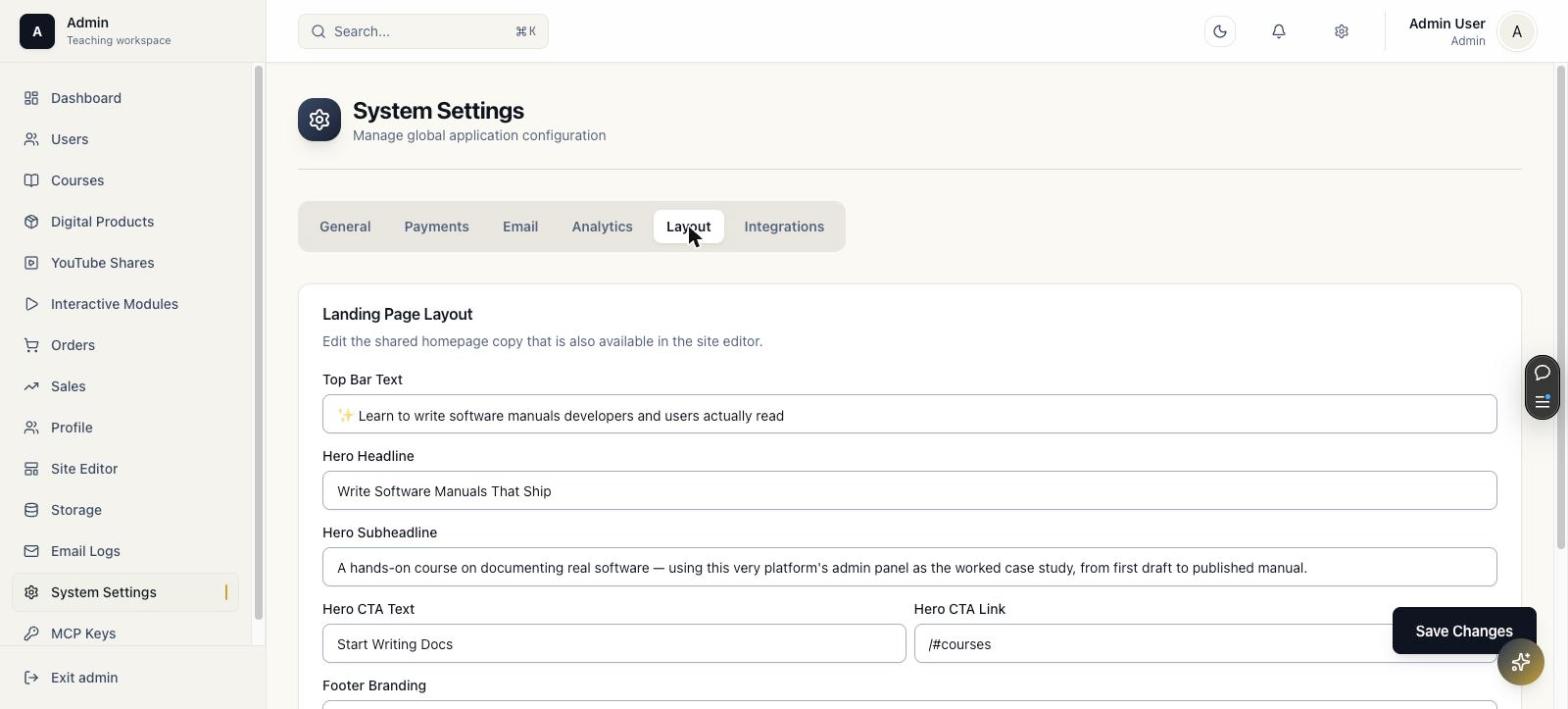Click the Save Changes button
Image resolution: width=1568 pixels, height=709 pixels.
coord(1464,631)
